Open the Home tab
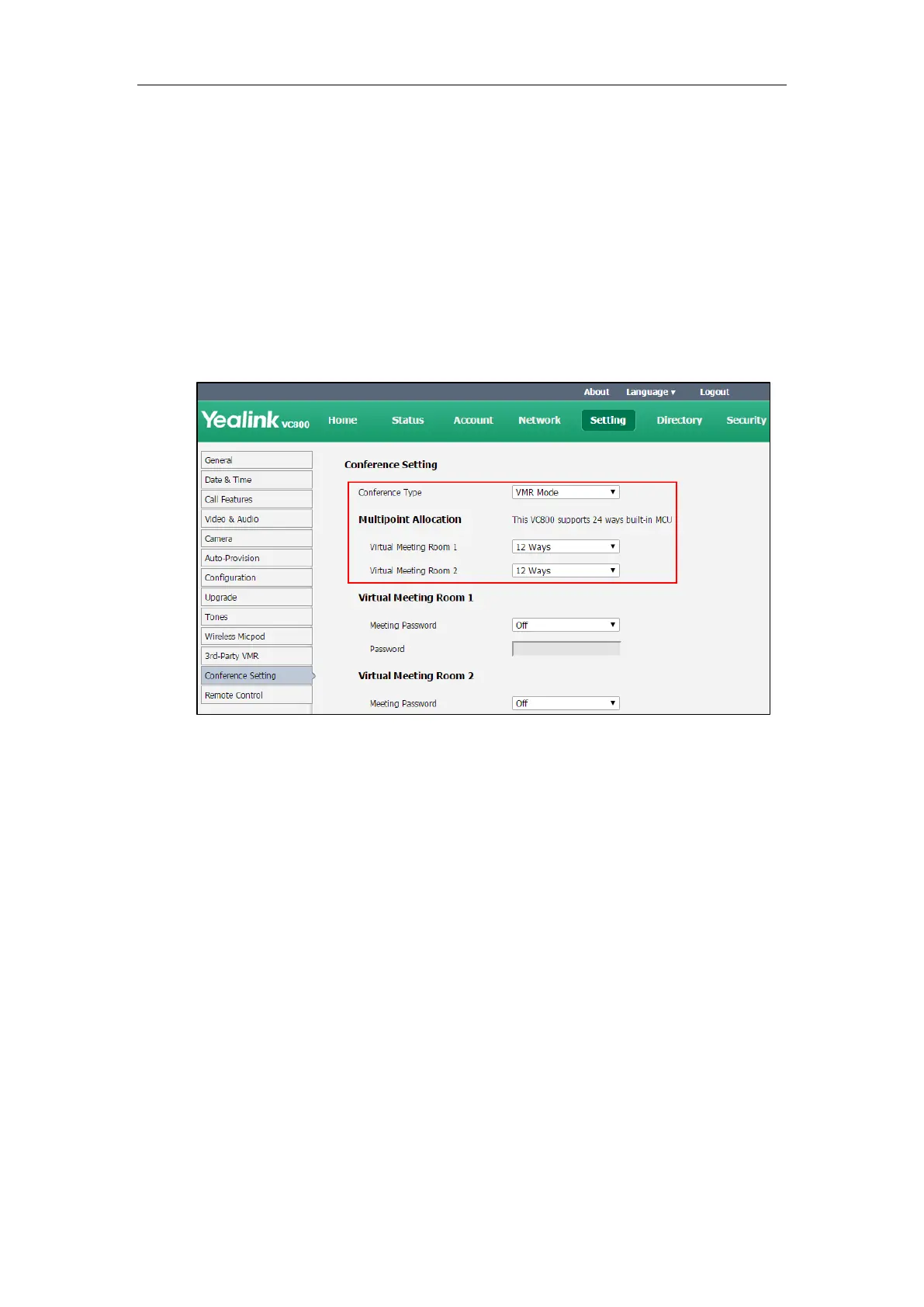The height and width of the screenshot is (1307, 924). coord(342,420)
